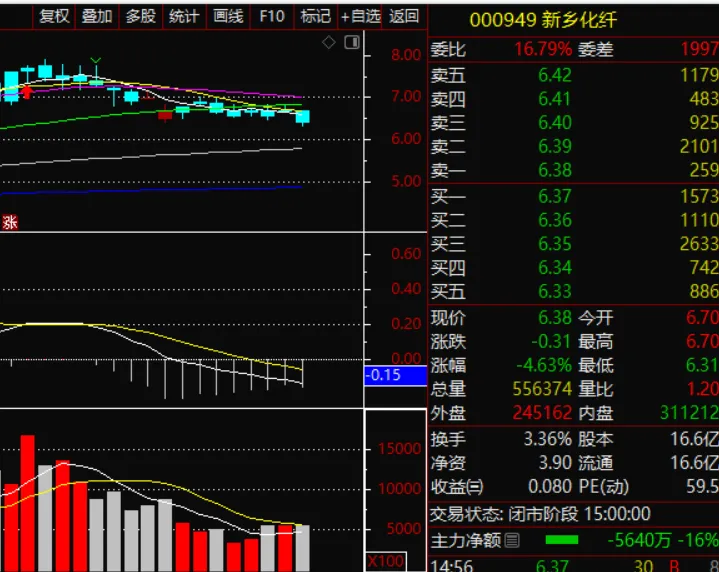Open the 多股 multi-stock view
The width and height of the screenshot is (719, 572).
(140, 17)
